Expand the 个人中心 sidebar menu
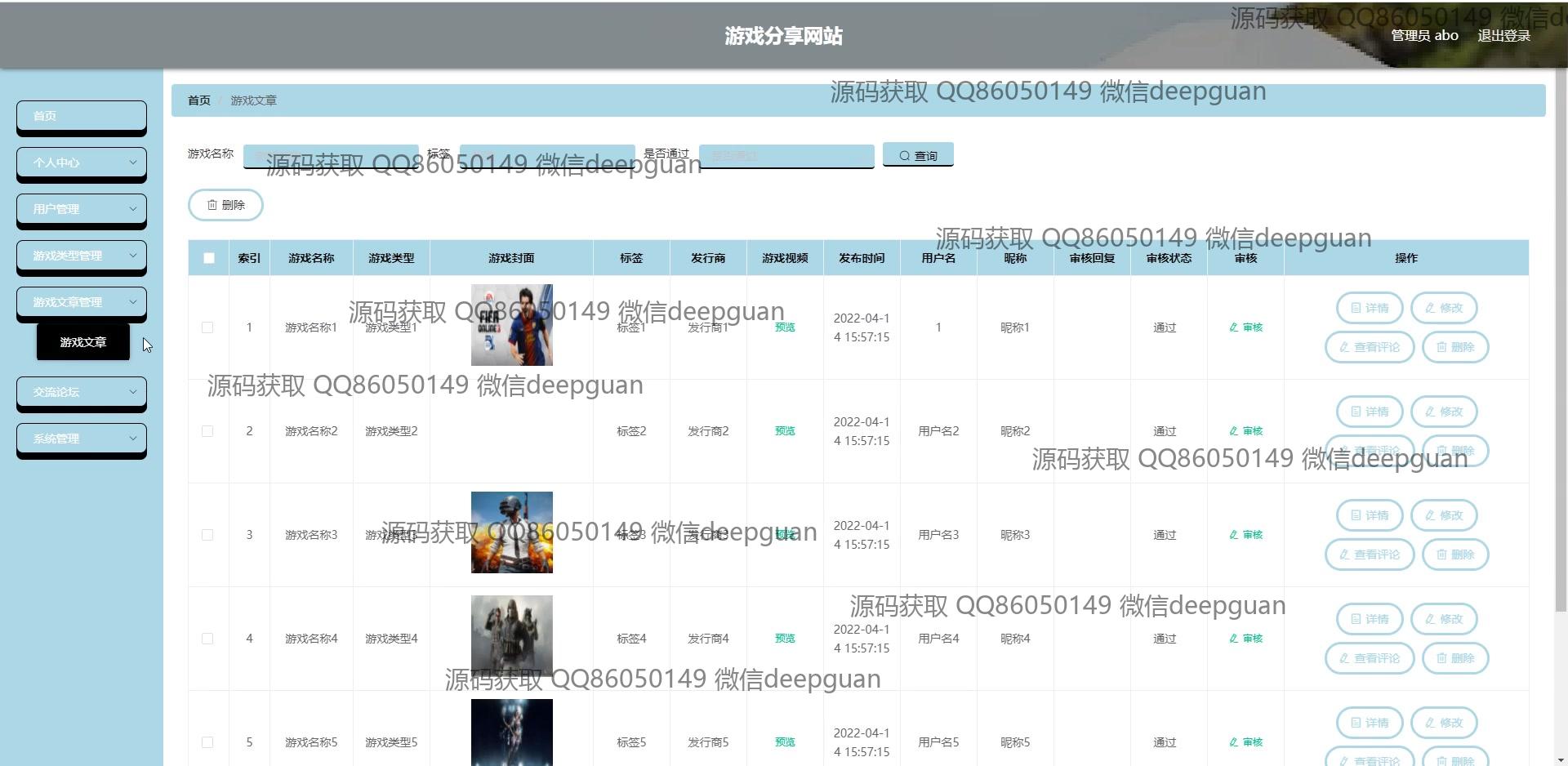 [x=82, y=163]
